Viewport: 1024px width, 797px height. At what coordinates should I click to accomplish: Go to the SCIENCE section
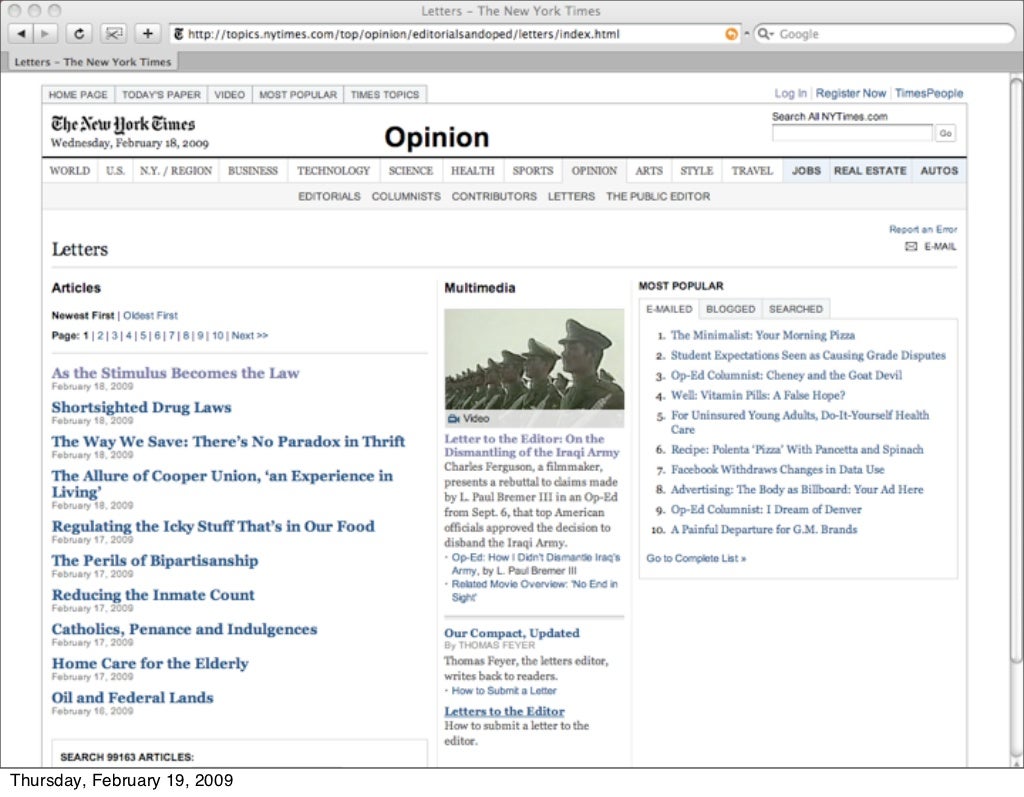(x=411, y=171)
